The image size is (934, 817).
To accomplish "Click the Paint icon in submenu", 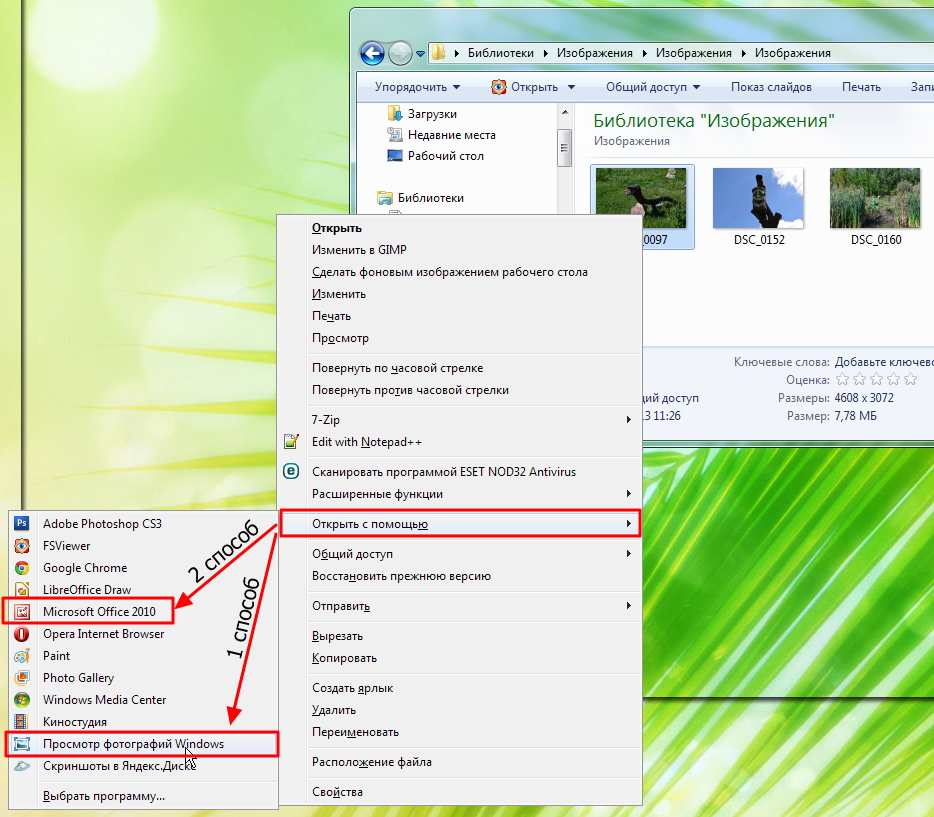I will 22,656.
